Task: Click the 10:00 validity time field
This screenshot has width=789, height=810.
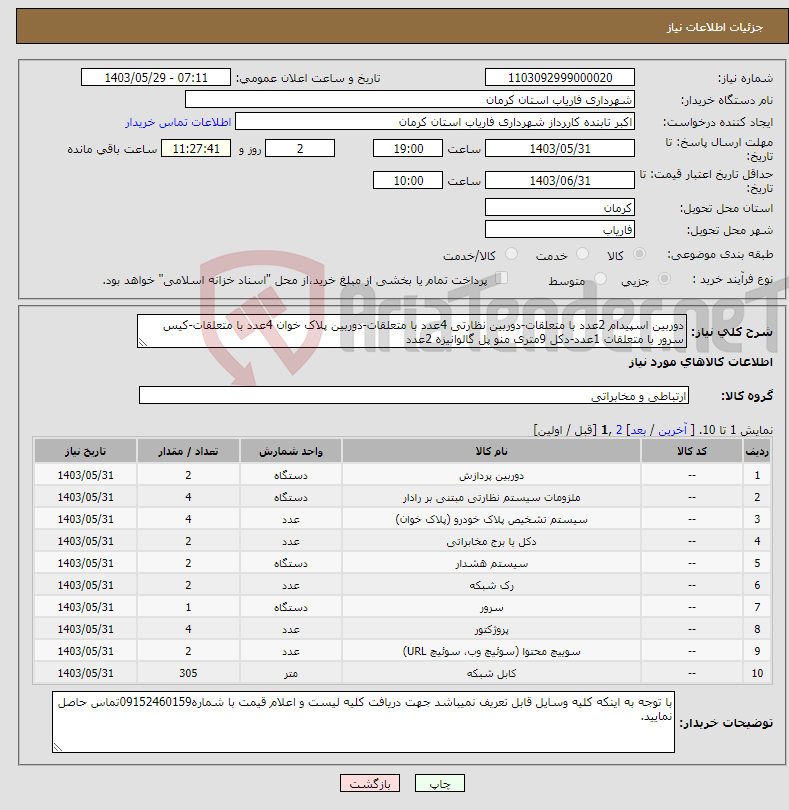Action: (x=408, y=181)
